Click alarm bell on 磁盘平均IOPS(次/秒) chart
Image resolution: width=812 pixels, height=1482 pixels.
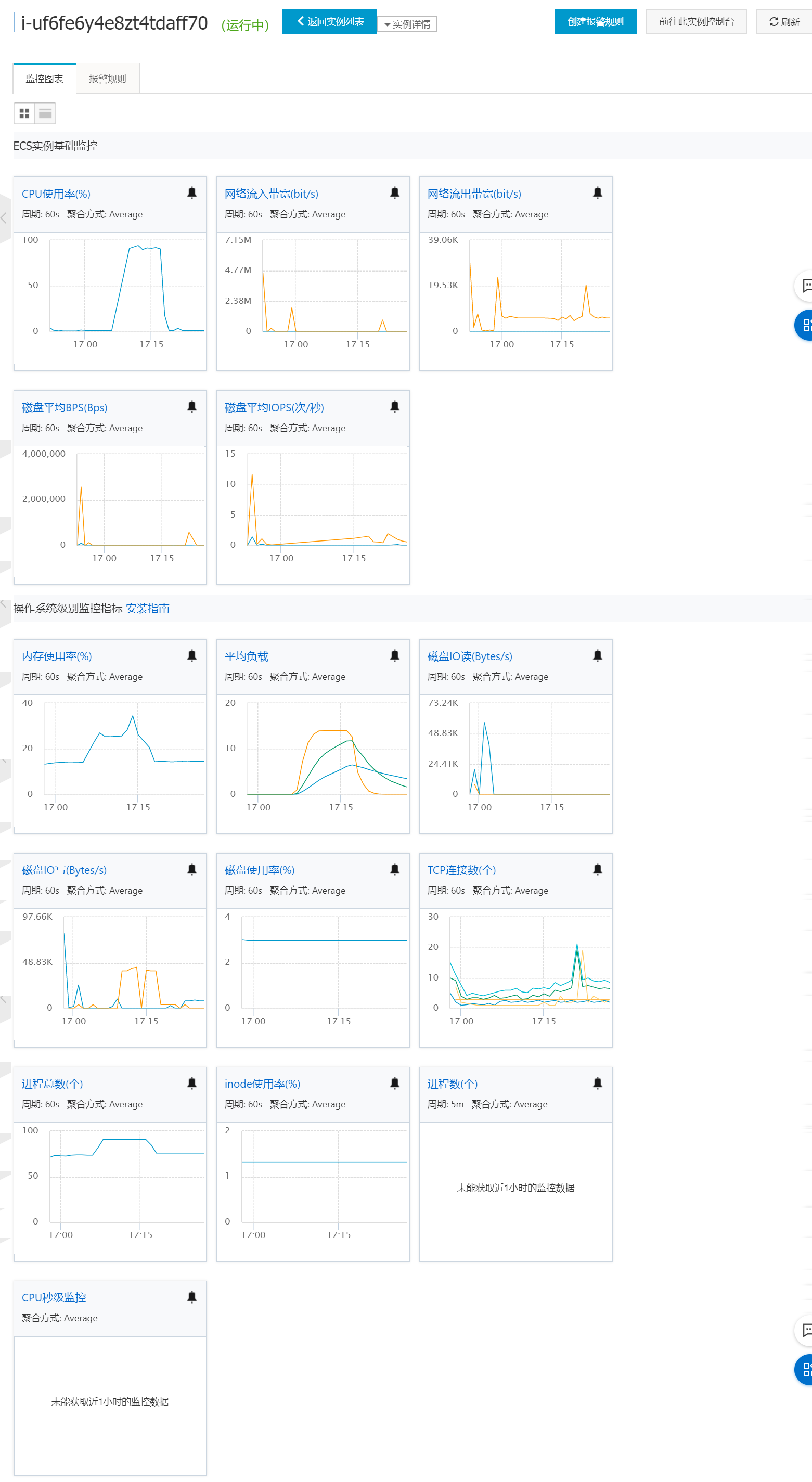pyautogui.click(x=394, y=407)
